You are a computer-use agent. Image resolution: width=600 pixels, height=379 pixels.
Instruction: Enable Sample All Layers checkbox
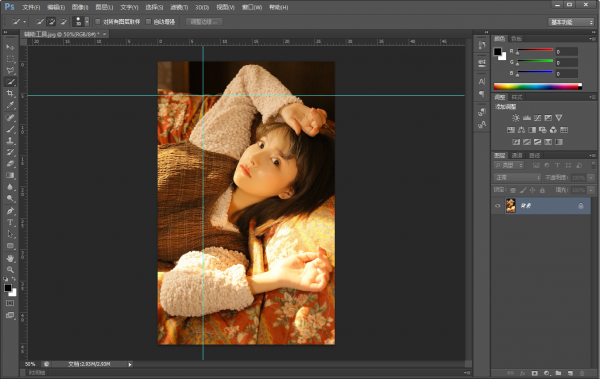(98, 22)
